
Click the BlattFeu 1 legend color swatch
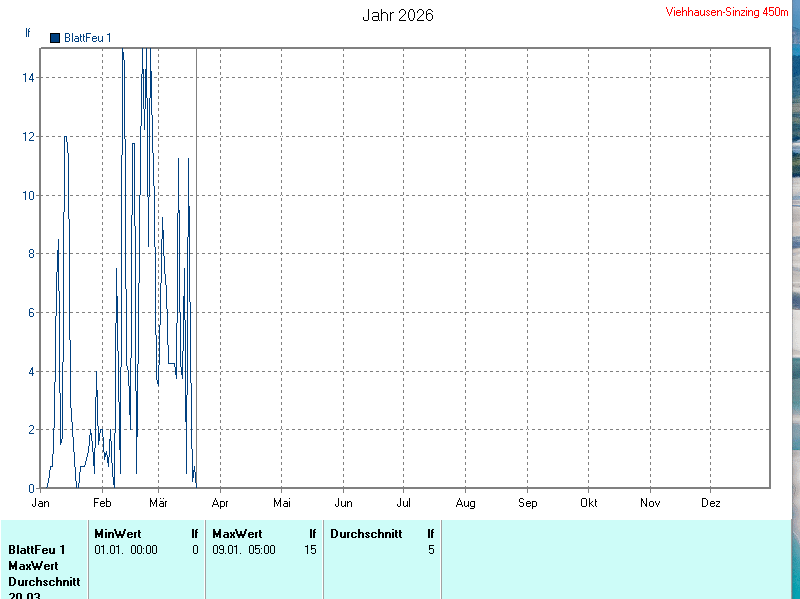(x=55, y=38)
